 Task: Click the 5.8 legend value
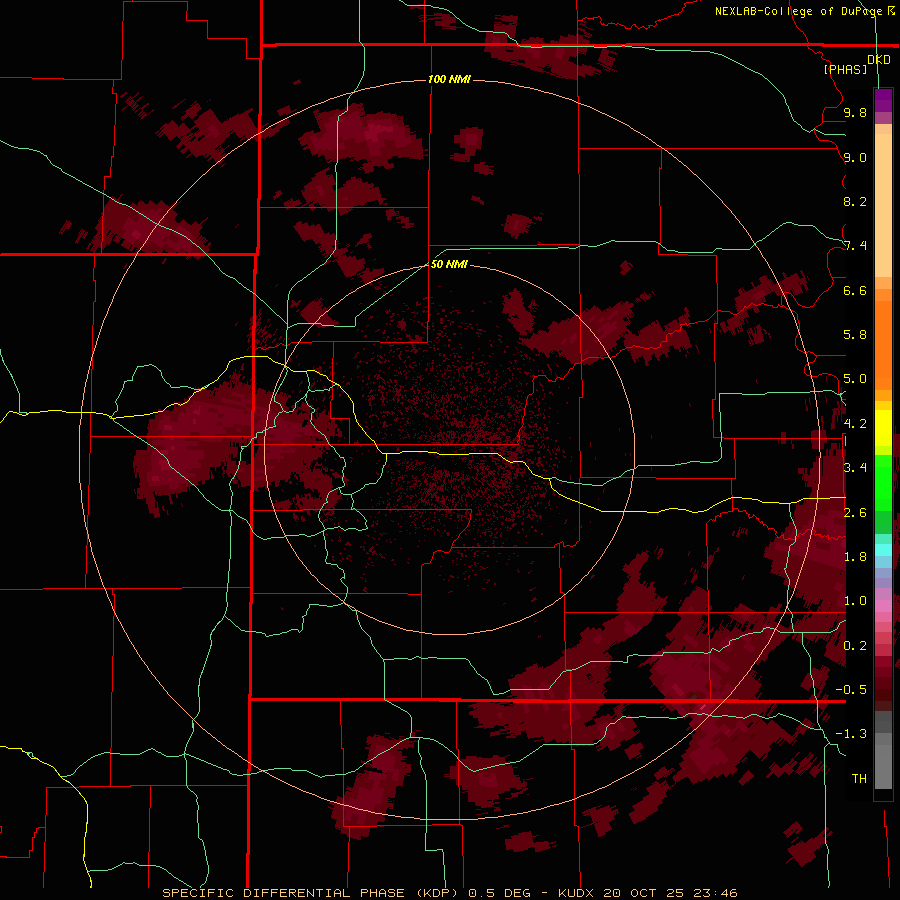tap(855, 335)
